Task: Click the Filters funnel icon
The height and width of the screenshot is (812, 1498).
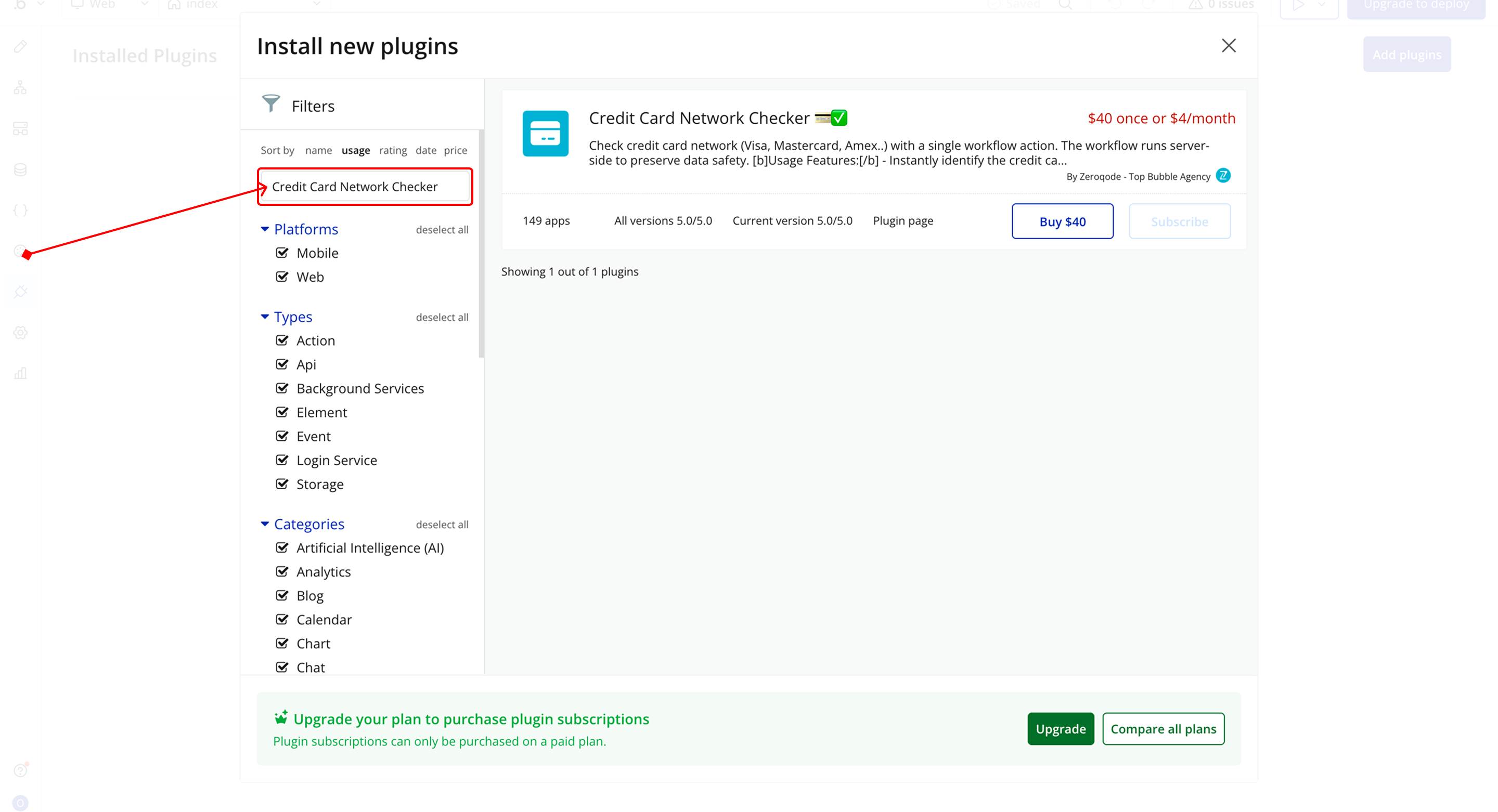Action: tap(270, 104)
